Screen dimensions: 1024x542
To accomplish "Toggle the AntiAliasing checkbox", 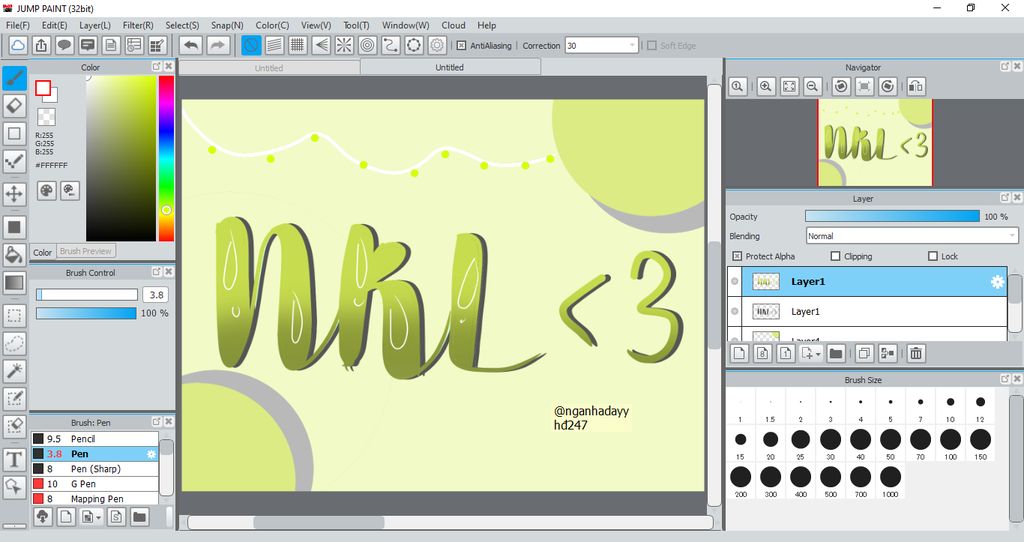I will 461,46.
